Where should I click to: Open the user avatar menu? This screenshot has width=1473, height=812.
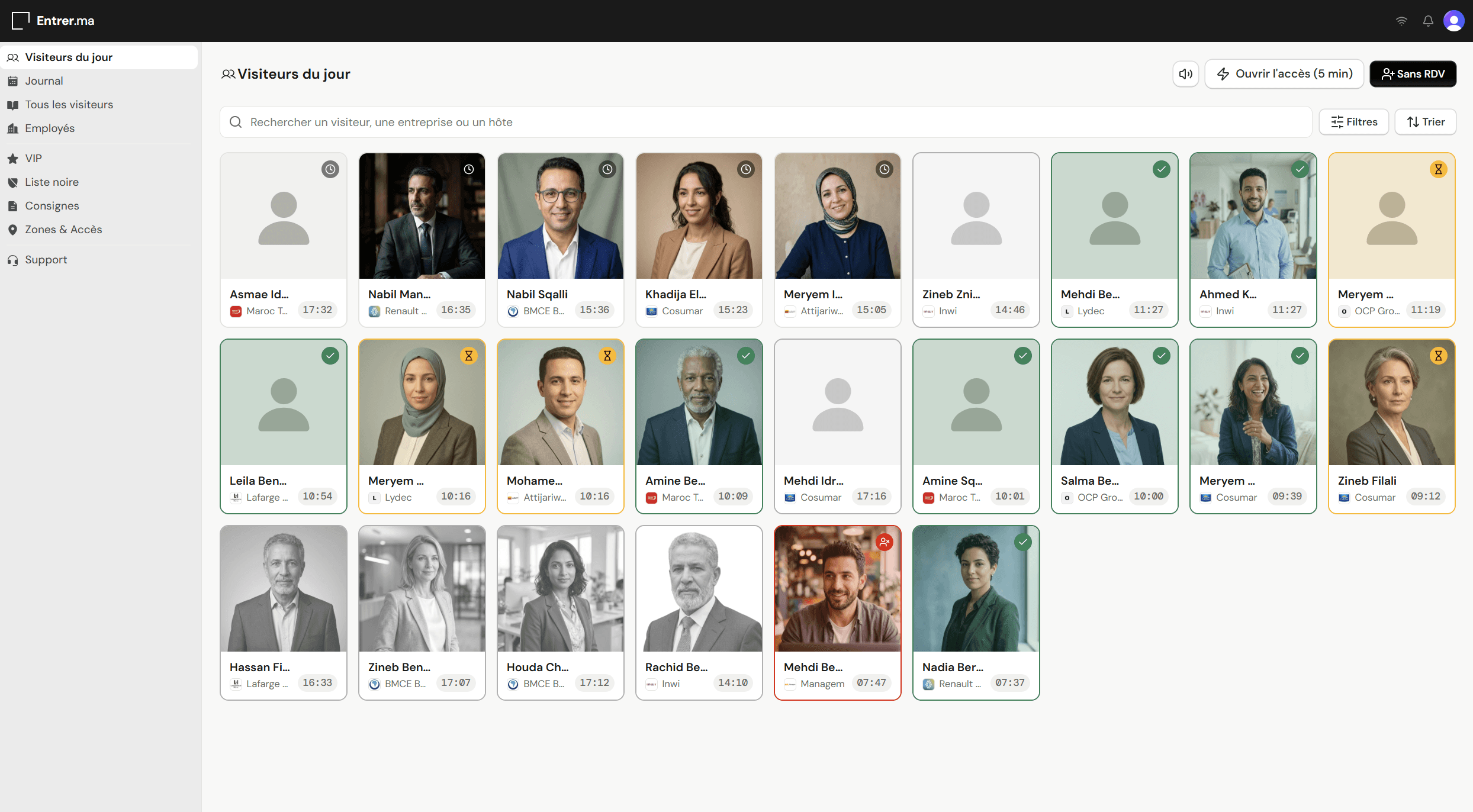[1454, 21]
